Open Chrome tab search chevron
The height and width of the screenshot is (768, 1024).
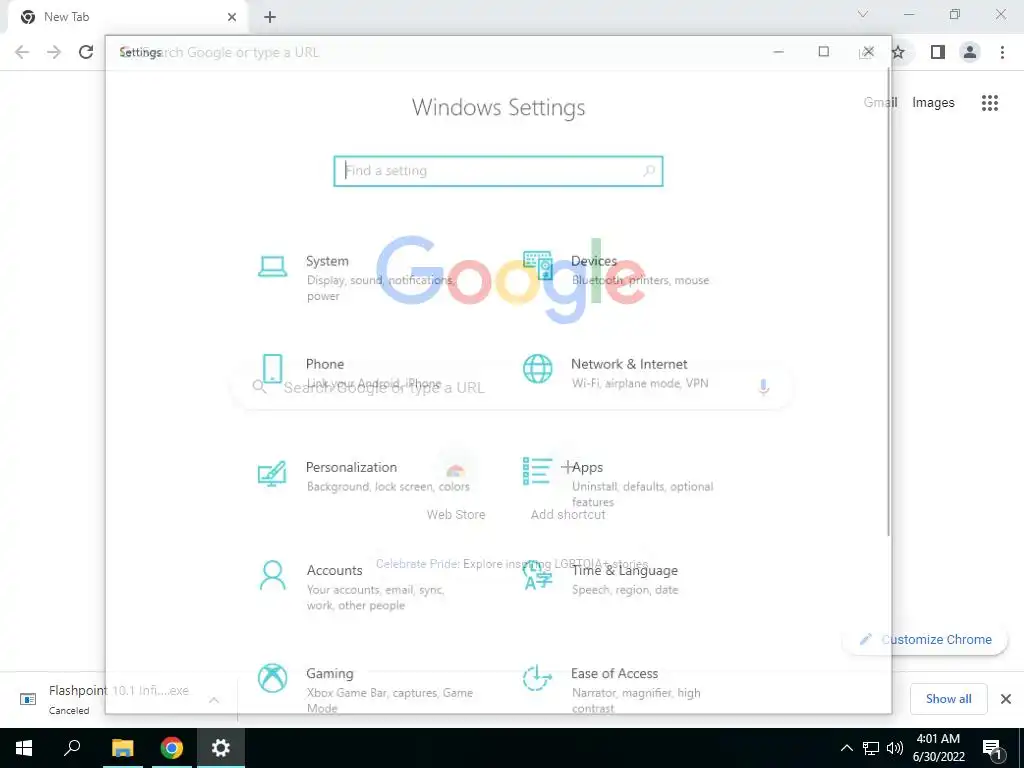pos(863,14)
